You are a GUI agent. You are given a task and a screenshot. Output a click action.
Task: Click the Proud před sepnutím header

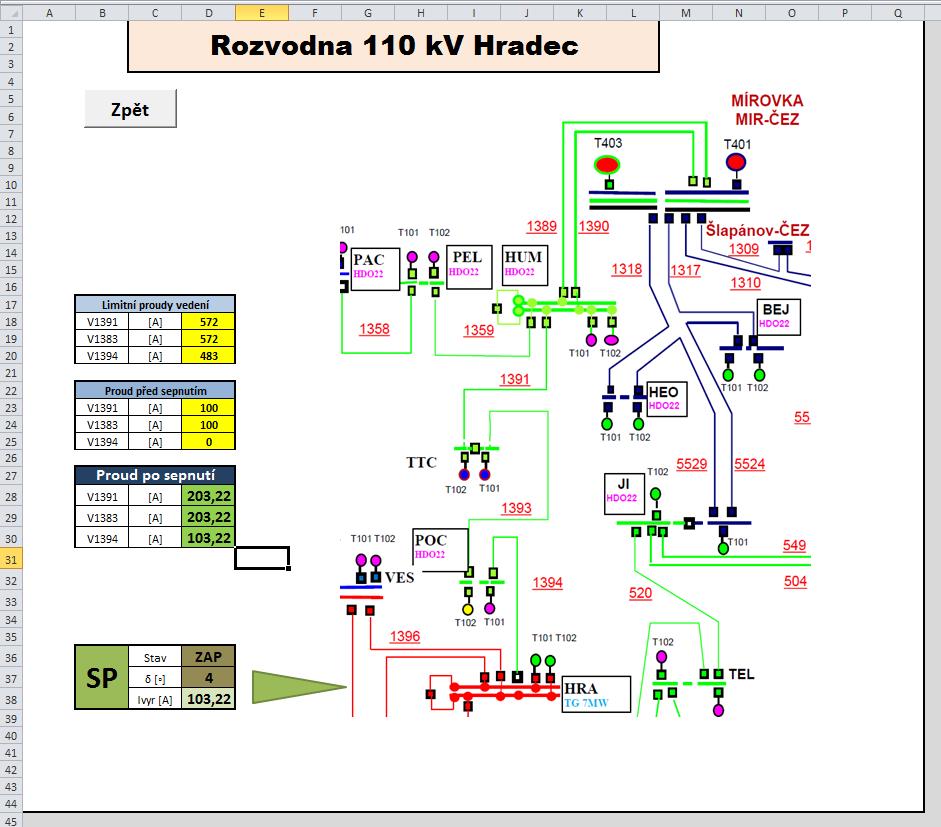[155, 391]
